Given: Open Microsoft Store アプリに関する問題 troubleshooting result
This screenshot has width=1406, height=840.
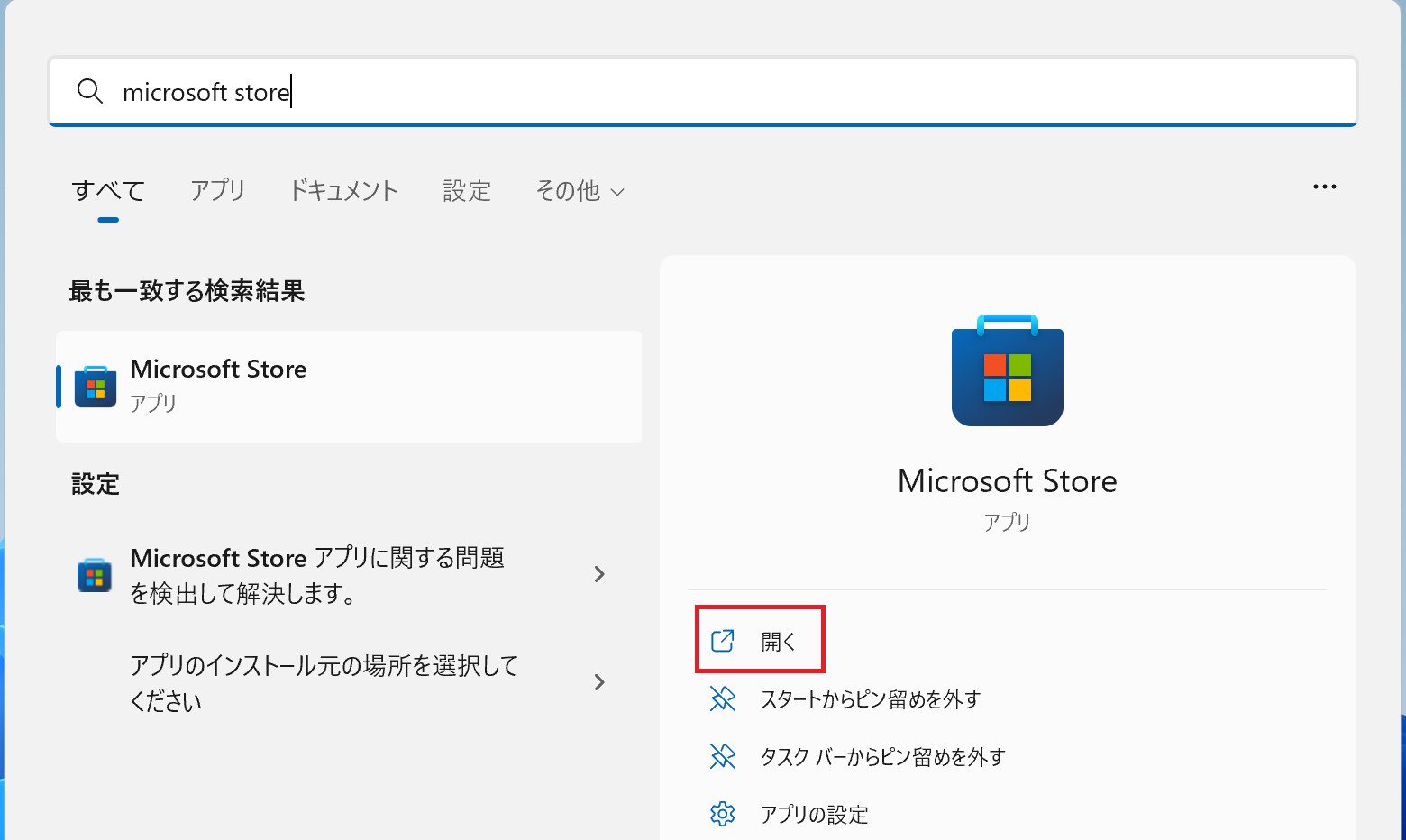Looking at the screenshot, I should pos(349,575).
